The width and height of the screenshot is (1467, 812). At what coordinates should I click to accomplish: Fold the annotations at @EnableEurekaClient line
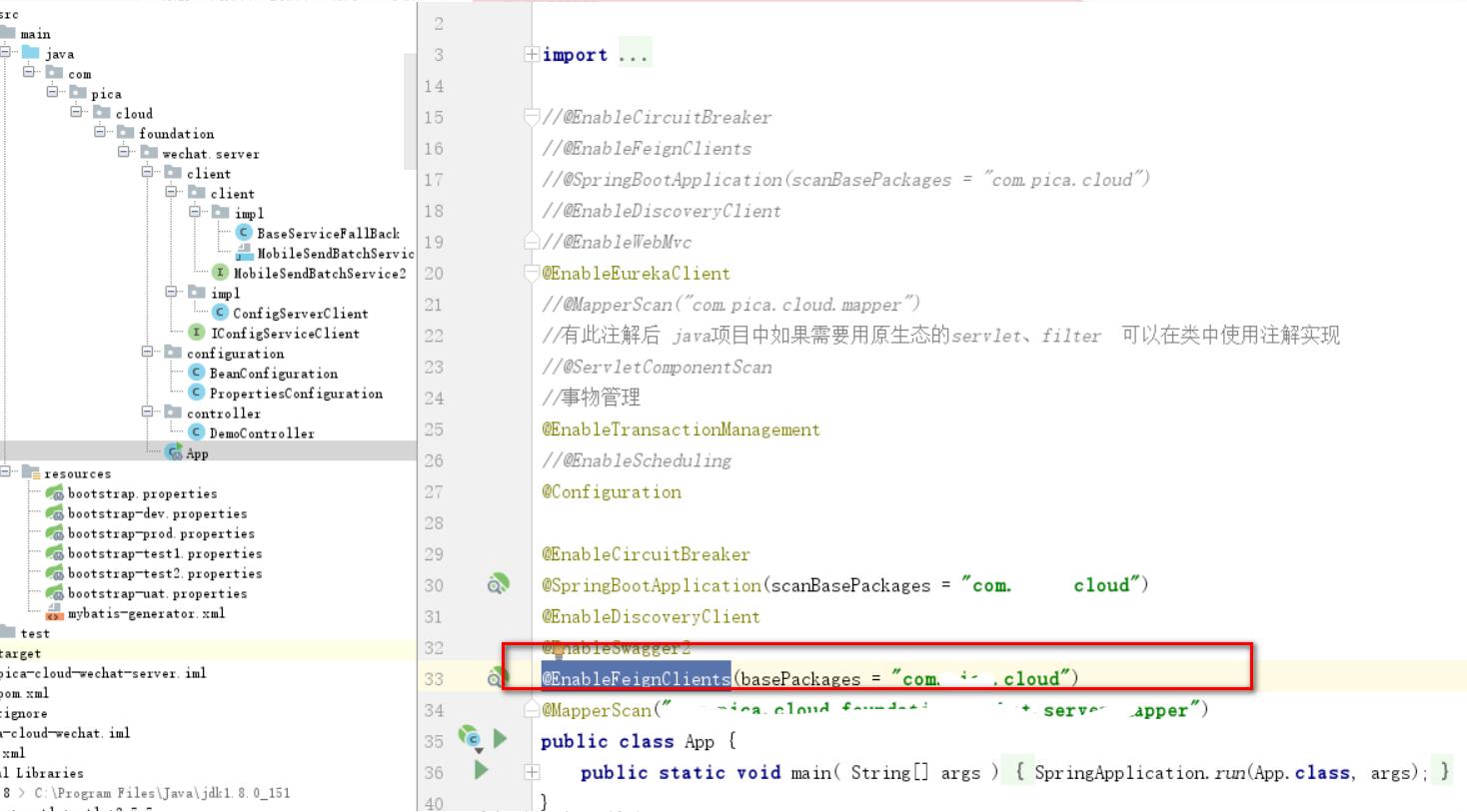[x=532, y=273]
